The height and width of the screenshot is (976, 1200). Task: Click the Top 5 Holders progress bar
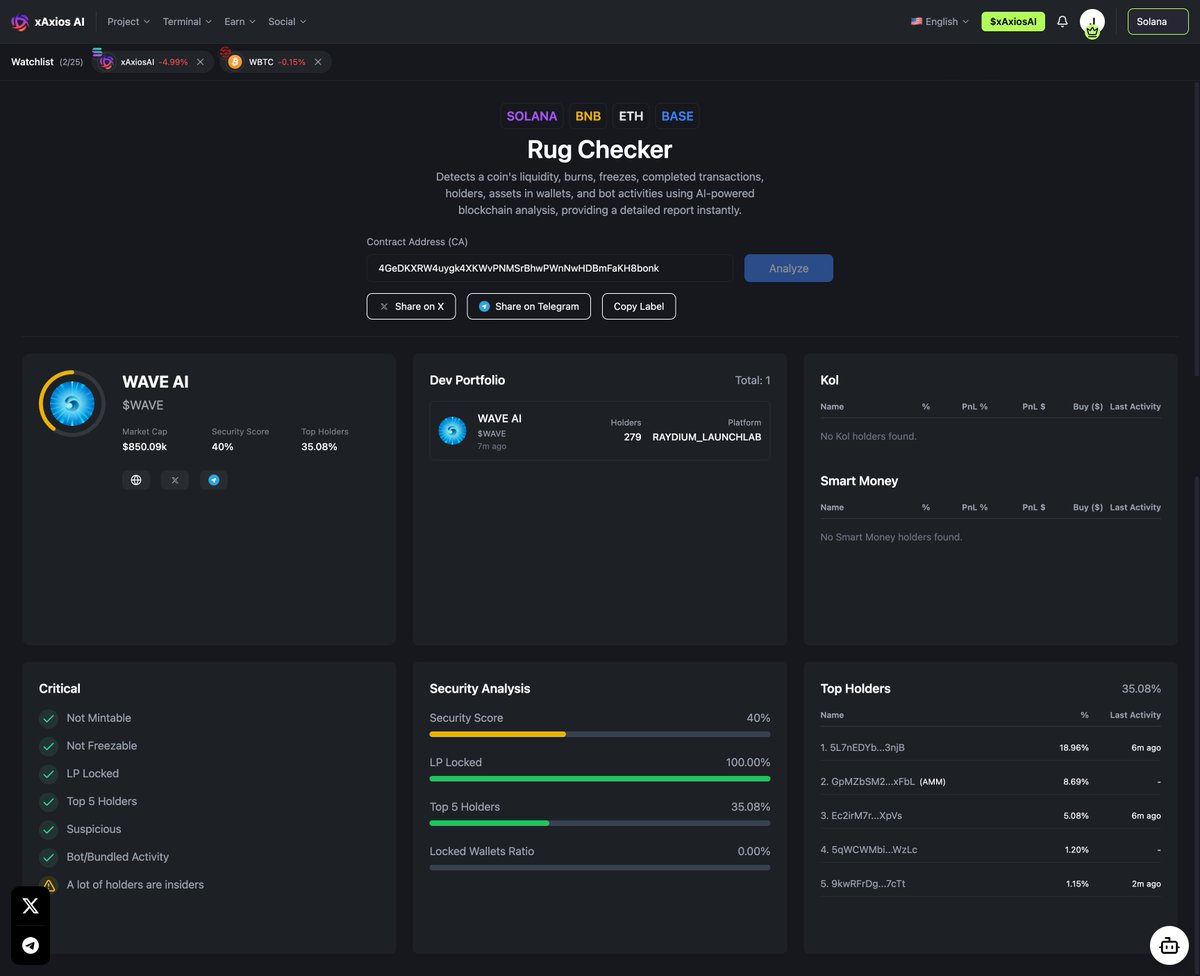click(x=600, y=823)
